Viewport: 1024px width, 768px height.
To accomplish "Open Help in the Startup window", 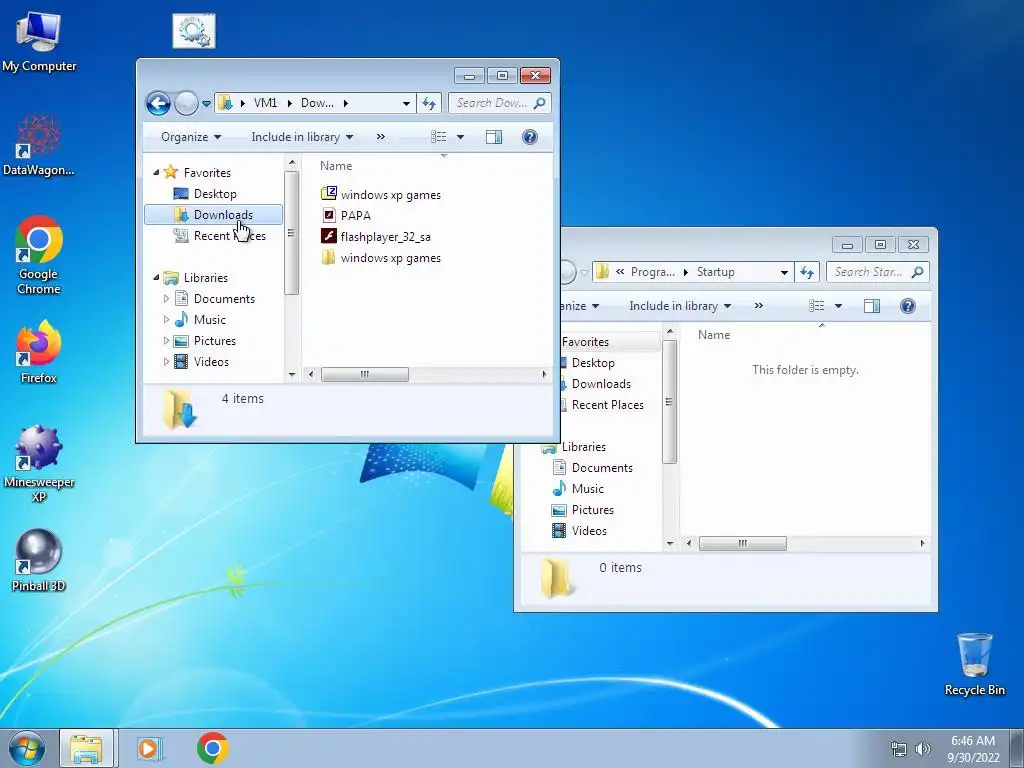I will click(x=908, y=306).
